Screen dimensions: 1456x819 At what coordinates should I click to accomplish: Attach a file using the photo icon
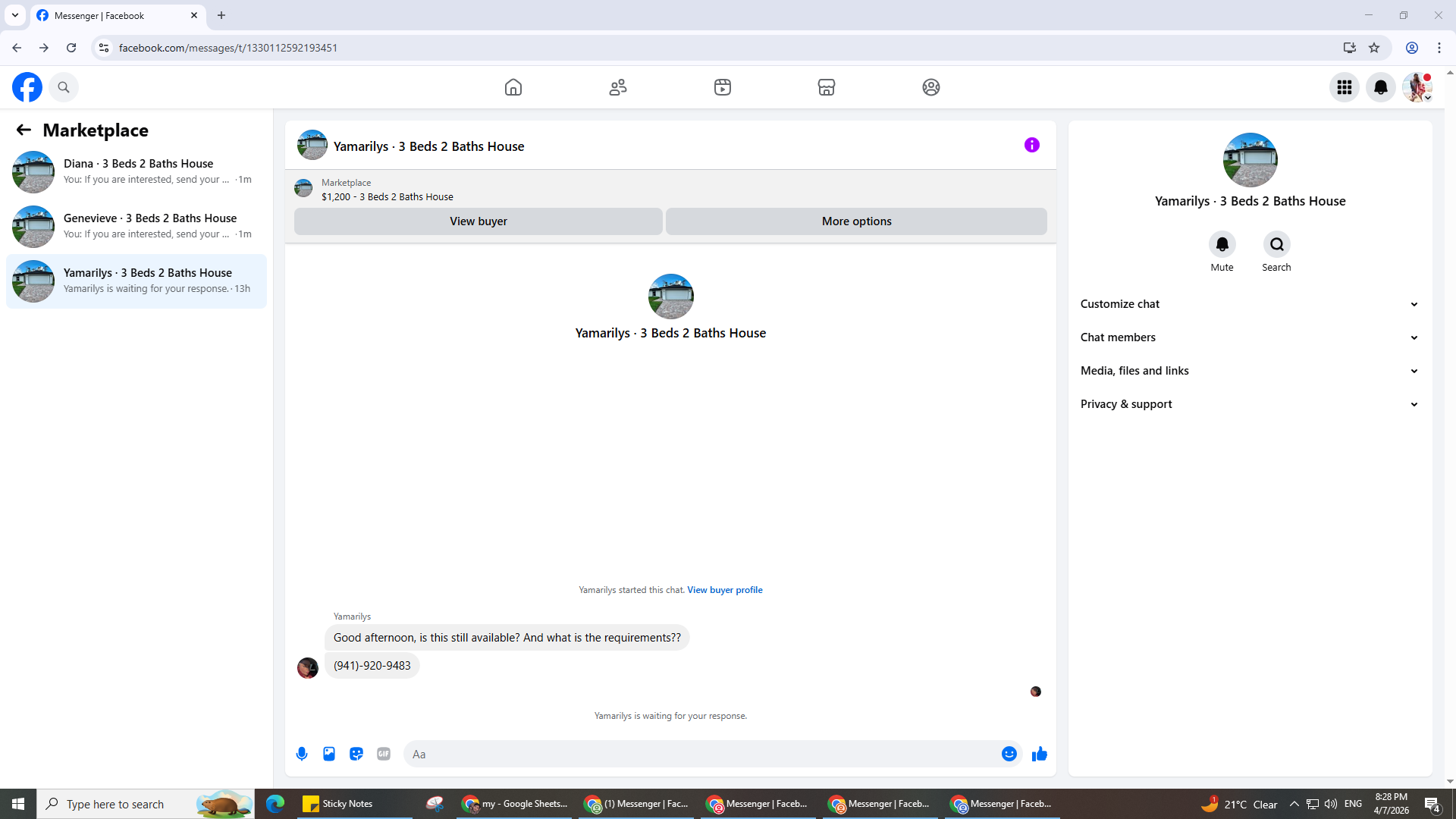click(329, 754)
